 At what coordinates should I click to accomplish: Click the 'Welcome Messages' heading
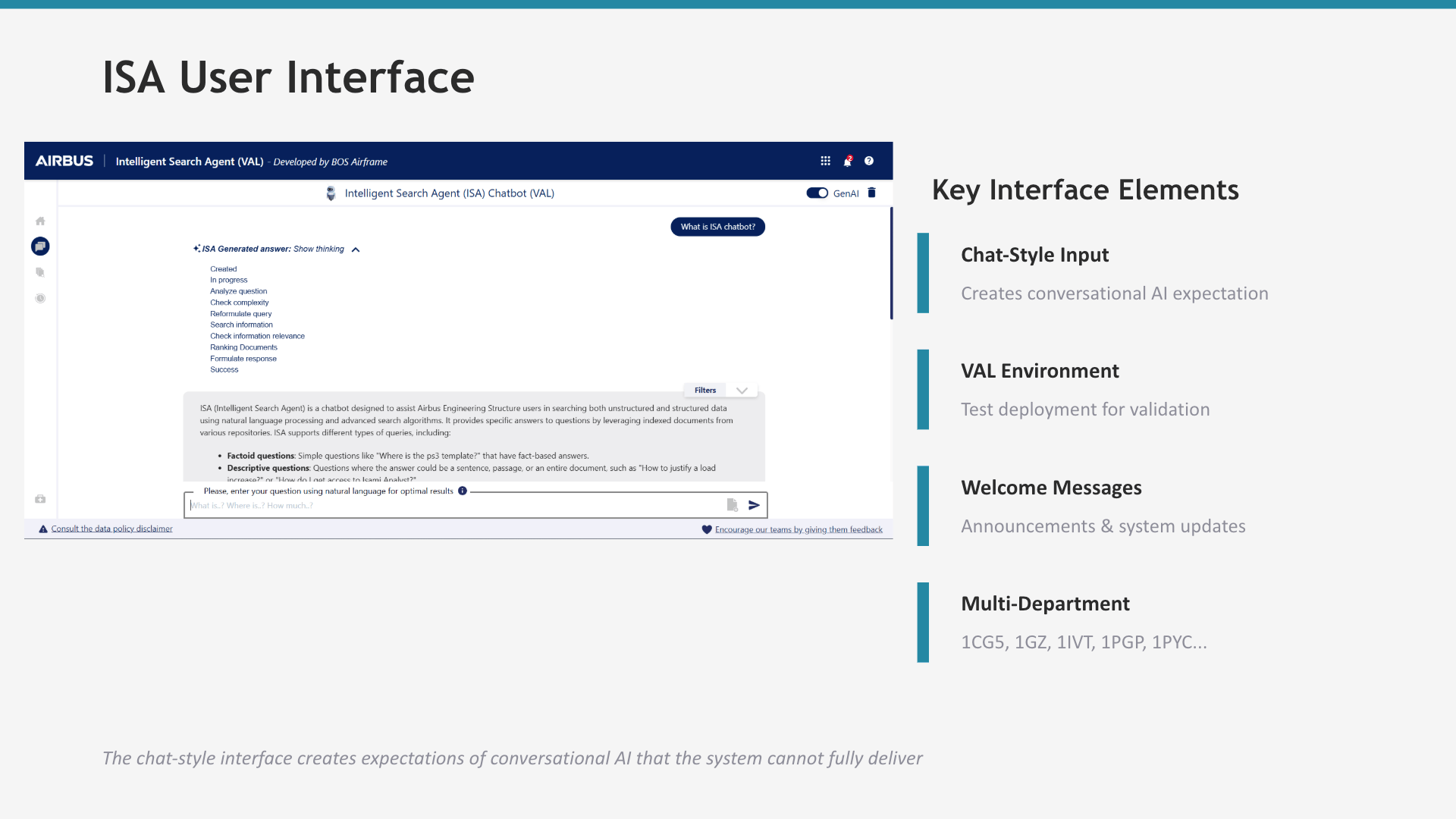coord(1051,488)
